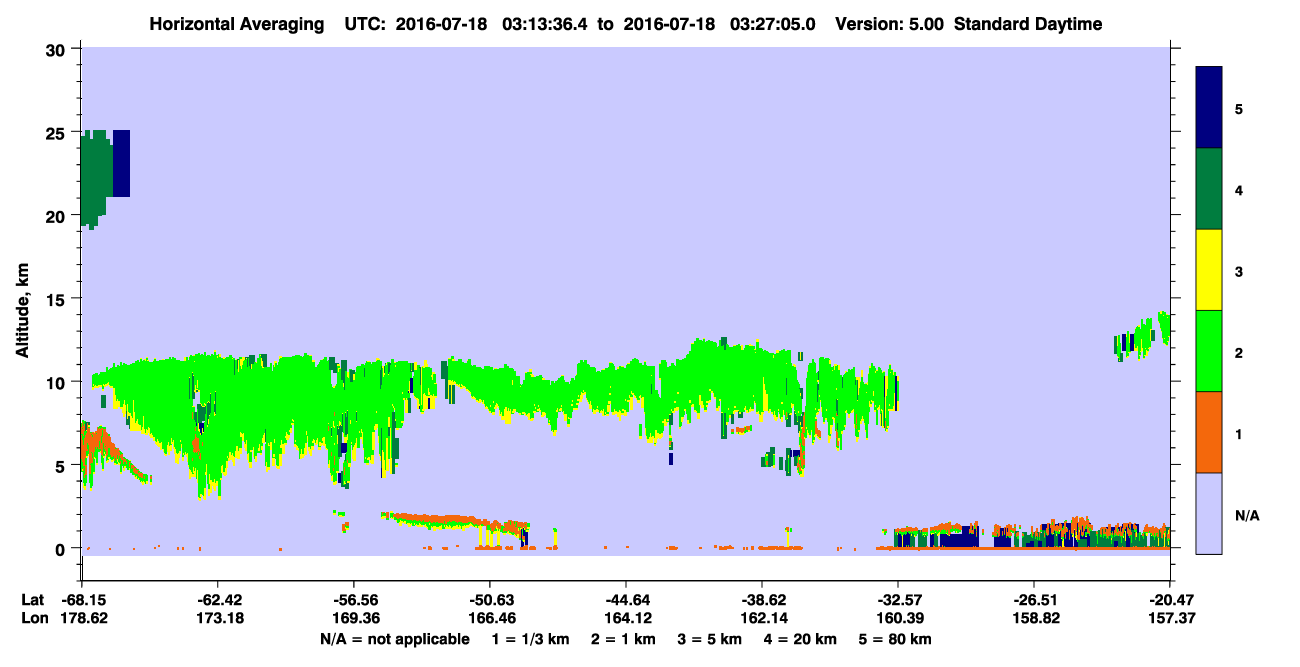Click the longitude value 162.14
This screenshot has height=667, width=1300.
762,618
